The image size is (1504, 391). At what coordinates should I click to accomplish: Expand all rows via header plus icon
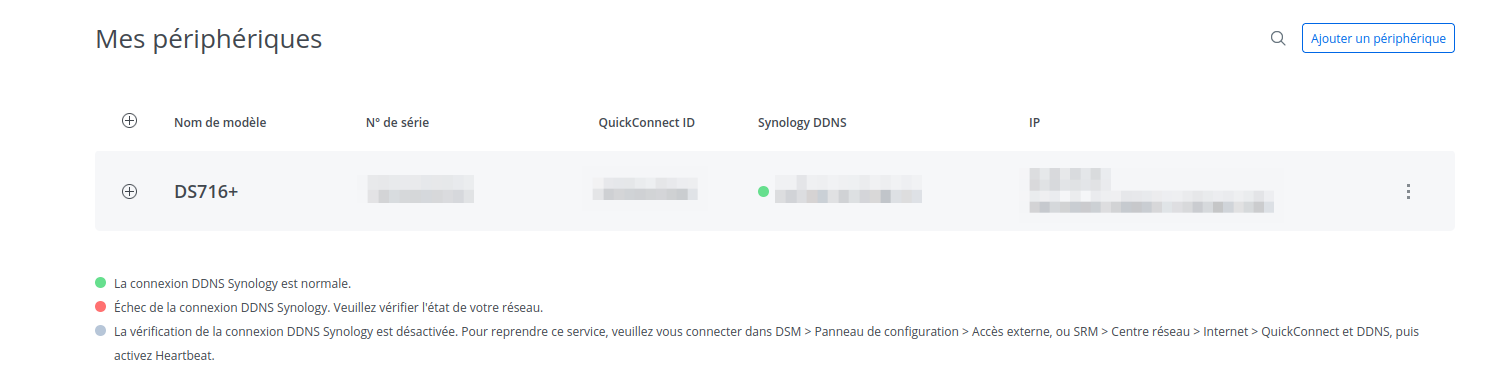pos(129,121)
